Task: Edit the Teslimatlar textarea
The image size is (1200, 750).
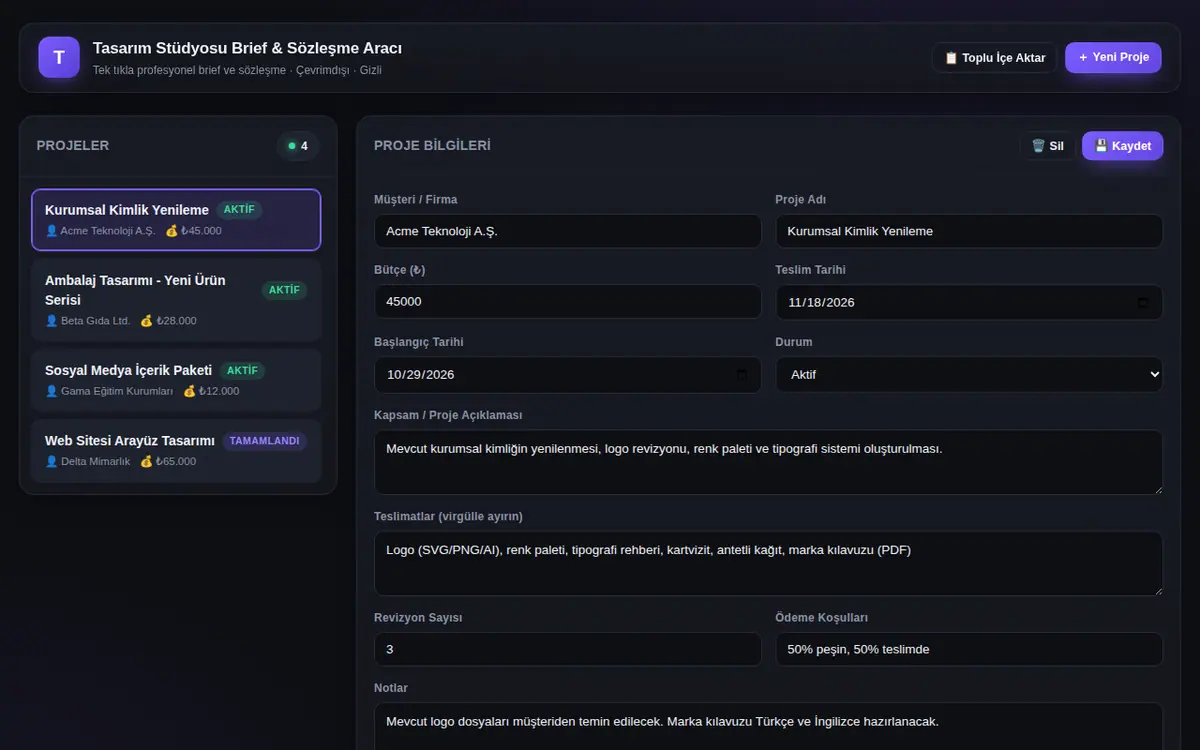Action: click(x=768, y=563)
